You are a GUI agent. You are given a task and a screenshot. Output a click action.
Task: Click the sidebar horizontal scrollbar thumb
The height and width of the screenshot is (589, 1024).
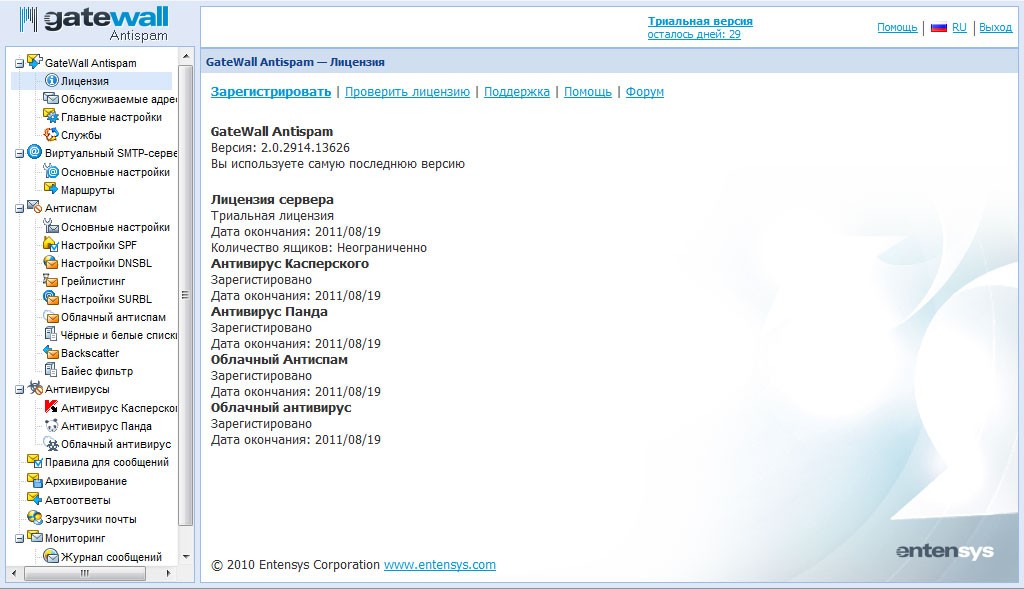pyautogui.click(x=85, y=573)
